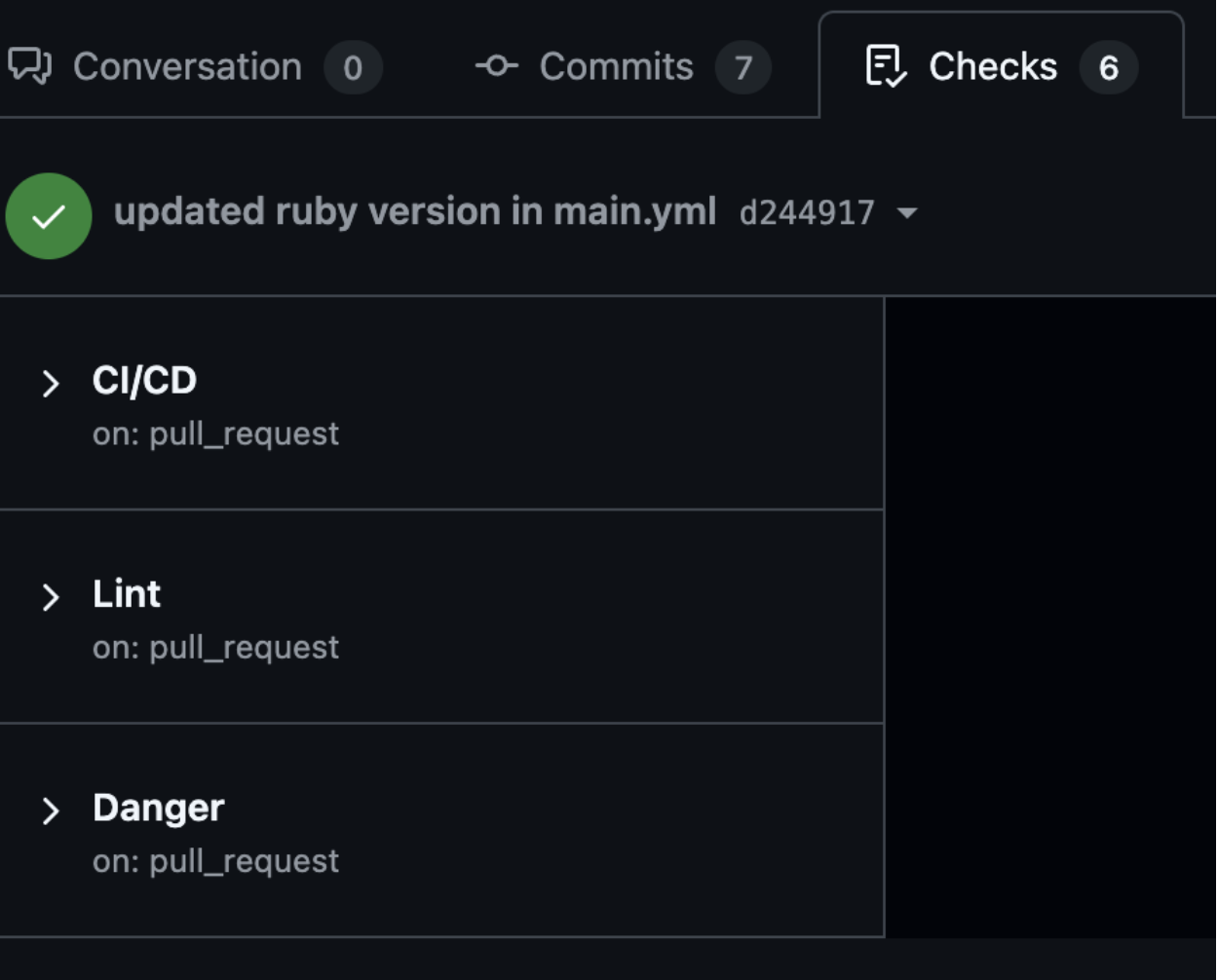
Task: Expand the CI/CD workflow chevron
Action: tap(51, 383)
